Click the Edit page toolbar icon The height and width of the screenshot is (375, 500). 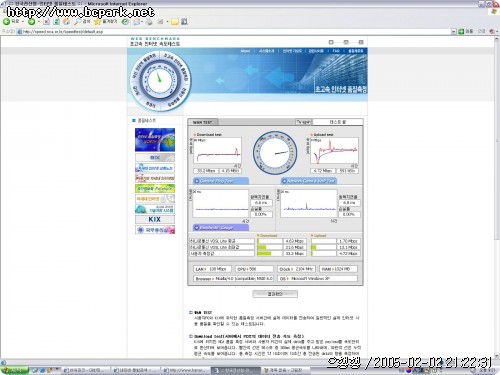tap(160, 22)
